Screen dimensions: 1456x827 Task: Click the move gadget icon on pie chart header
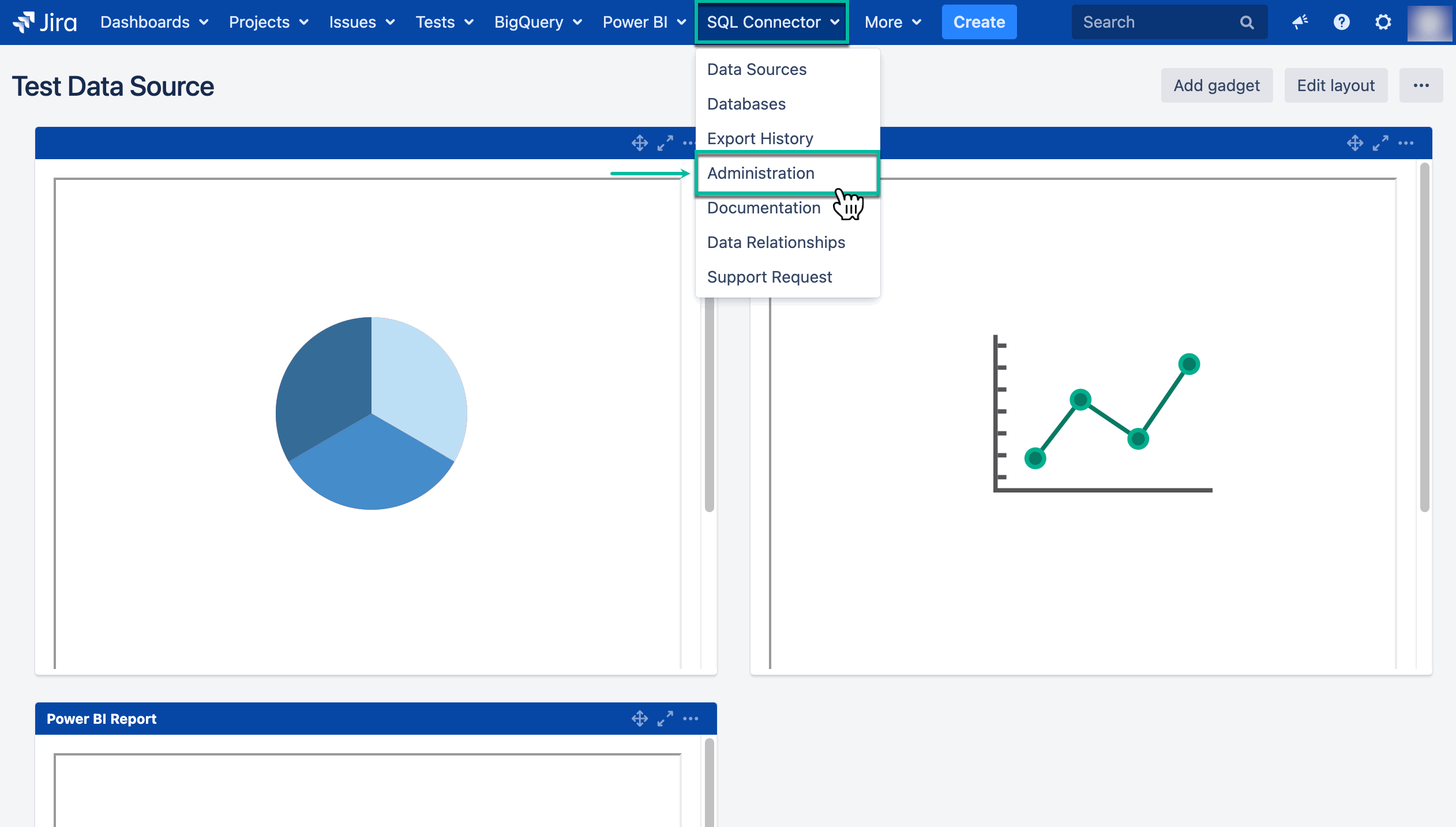(x=640, y=142)
